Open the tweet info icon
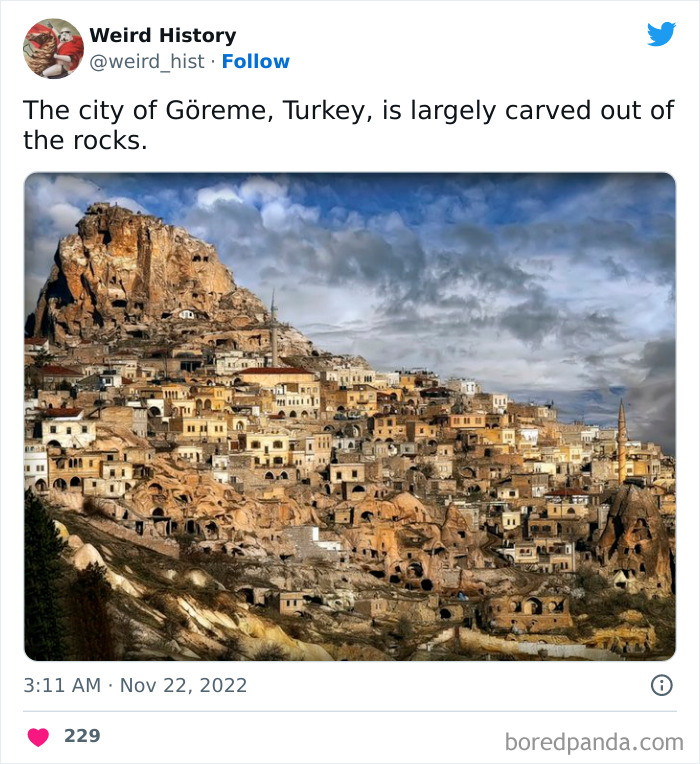 [662, 685]
